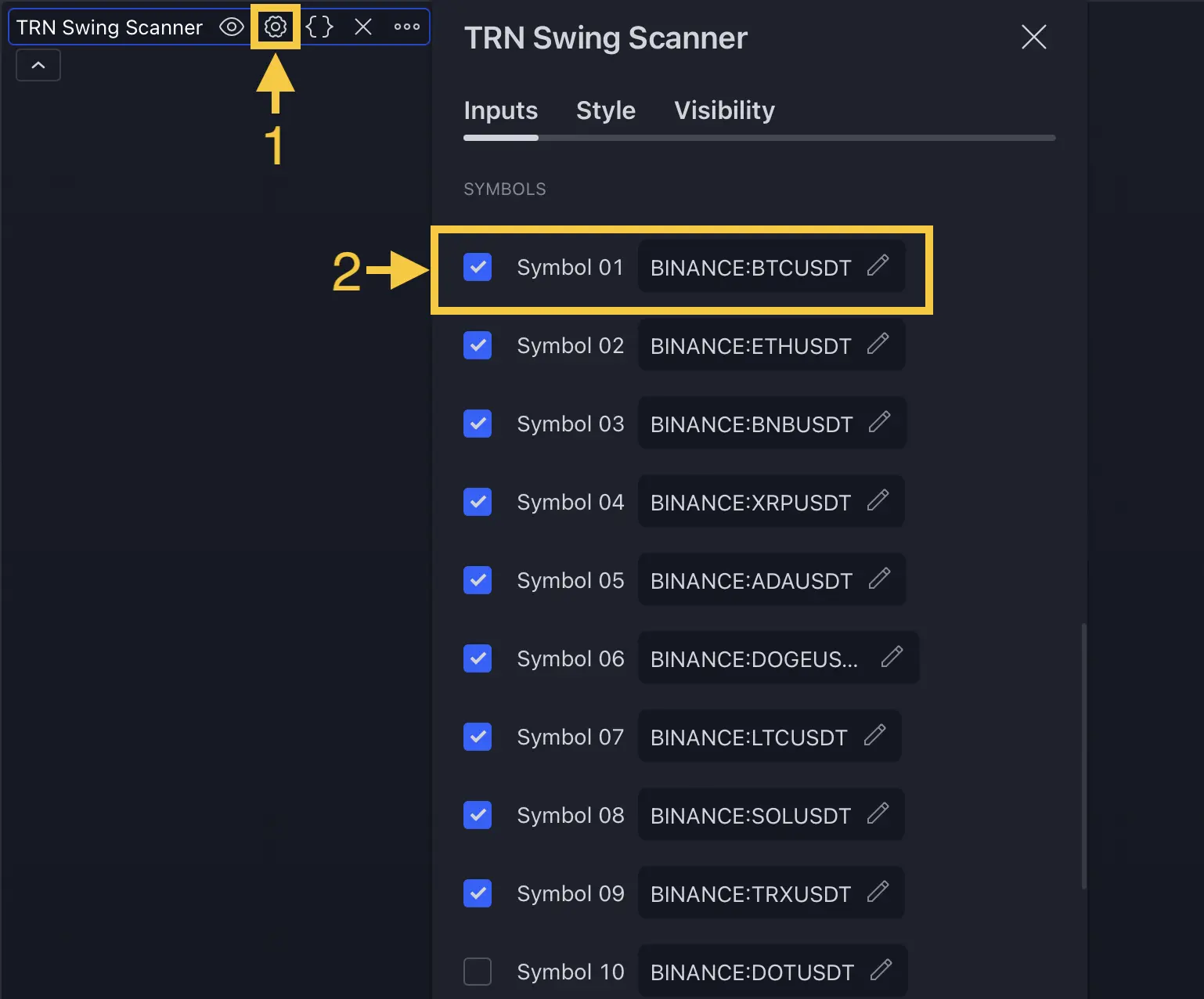Switch to the Style tab
This screenshot has height=999, width=1204.
pos(605,110)
